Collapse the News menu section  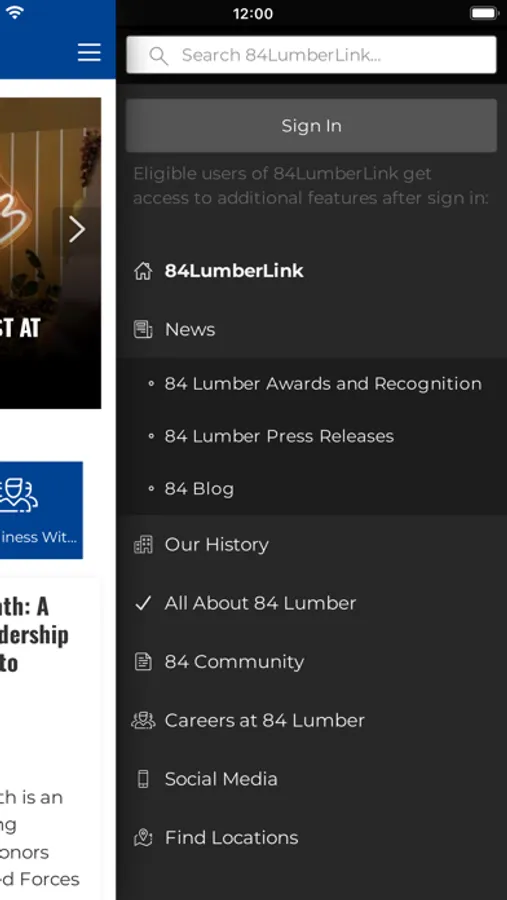(x=311, y=329)
